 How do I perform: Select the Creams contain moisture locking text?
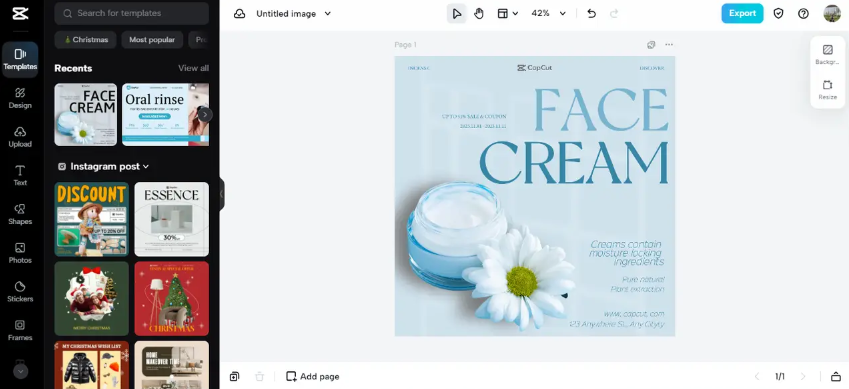pyautogui.click(x=626, y=253)
